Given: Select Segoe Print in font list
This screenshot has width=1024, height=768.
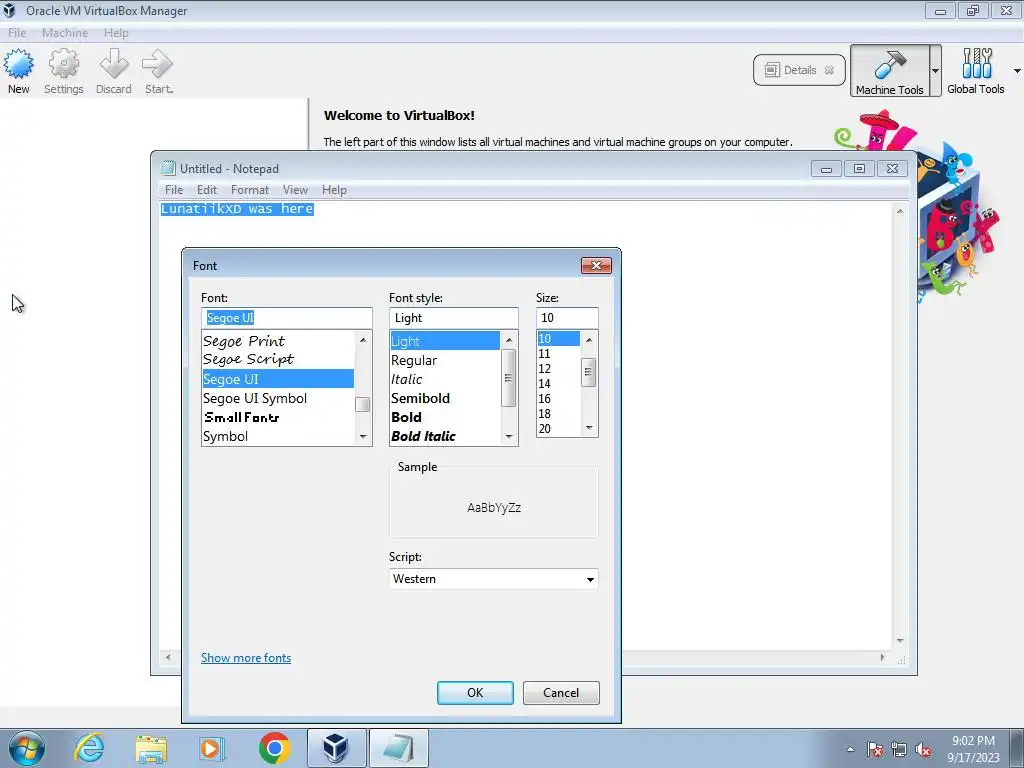Looking at the screenshot, I should pyautogui.click(x=278, y=341).
